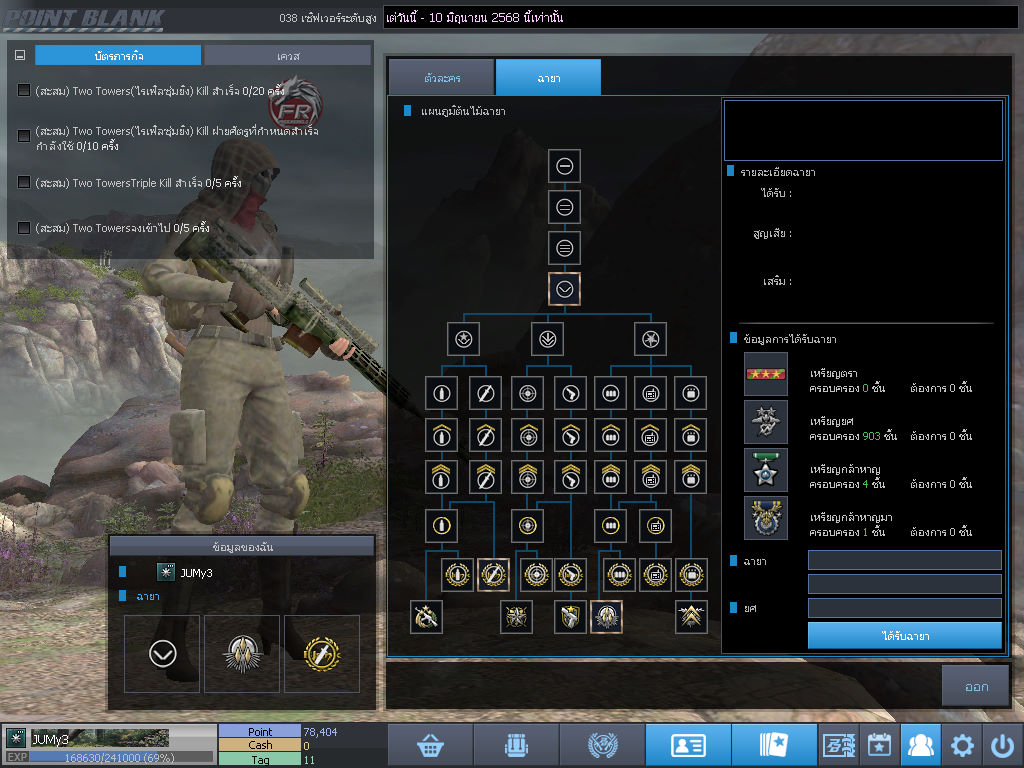Select the double-chevron bullet title icon

[x=441, y=477]
